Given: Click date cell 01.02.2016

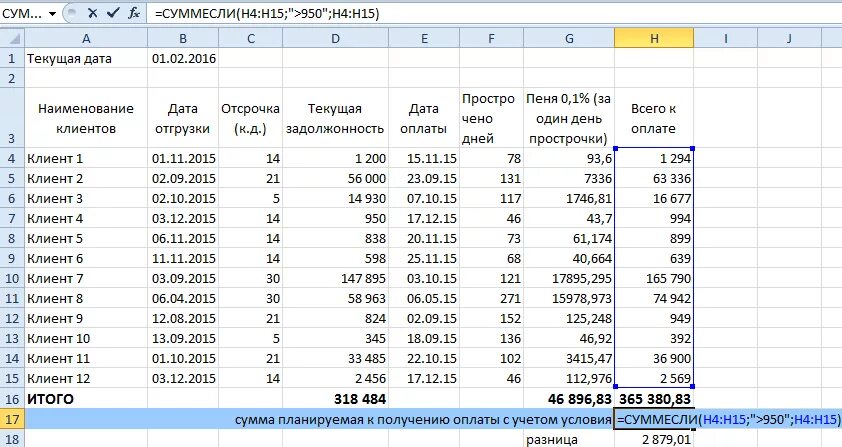Looking at the screenshot, I should (x=183, y=58).
